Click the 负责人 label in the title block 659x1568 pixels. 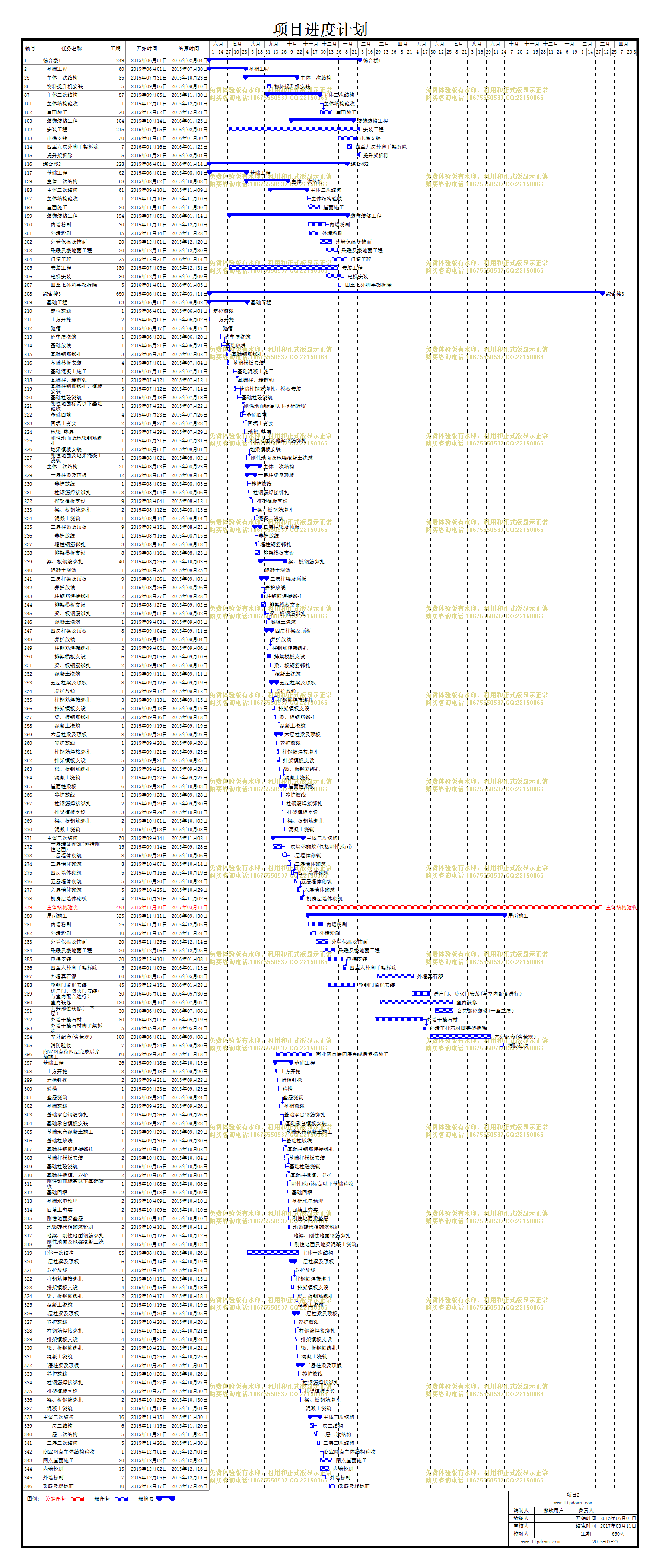[x=586, y=1510]
